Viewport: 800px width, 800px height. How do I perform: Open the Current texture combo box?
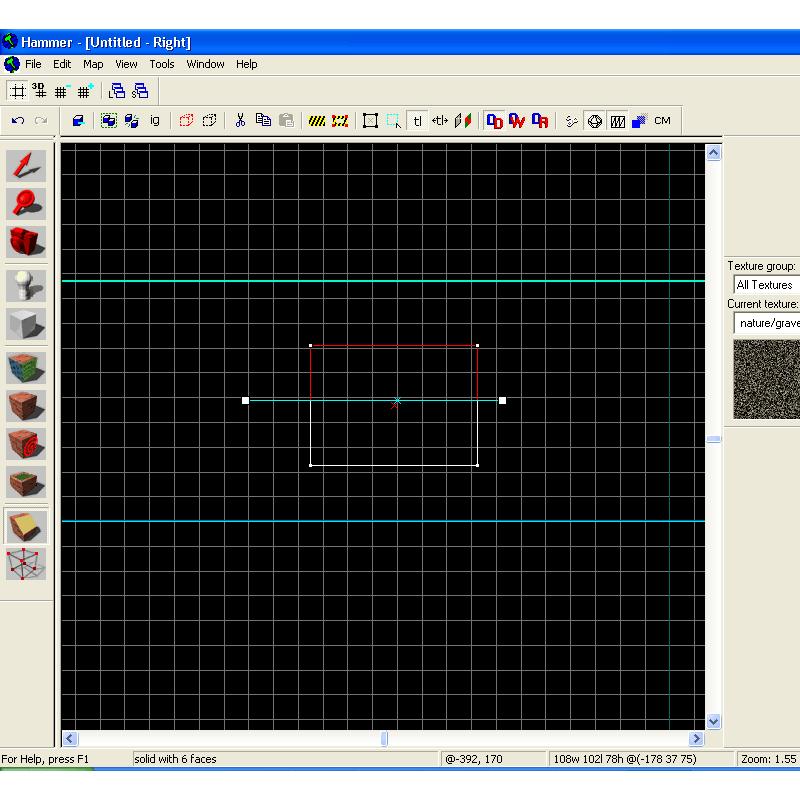click(x=767, y=323)
